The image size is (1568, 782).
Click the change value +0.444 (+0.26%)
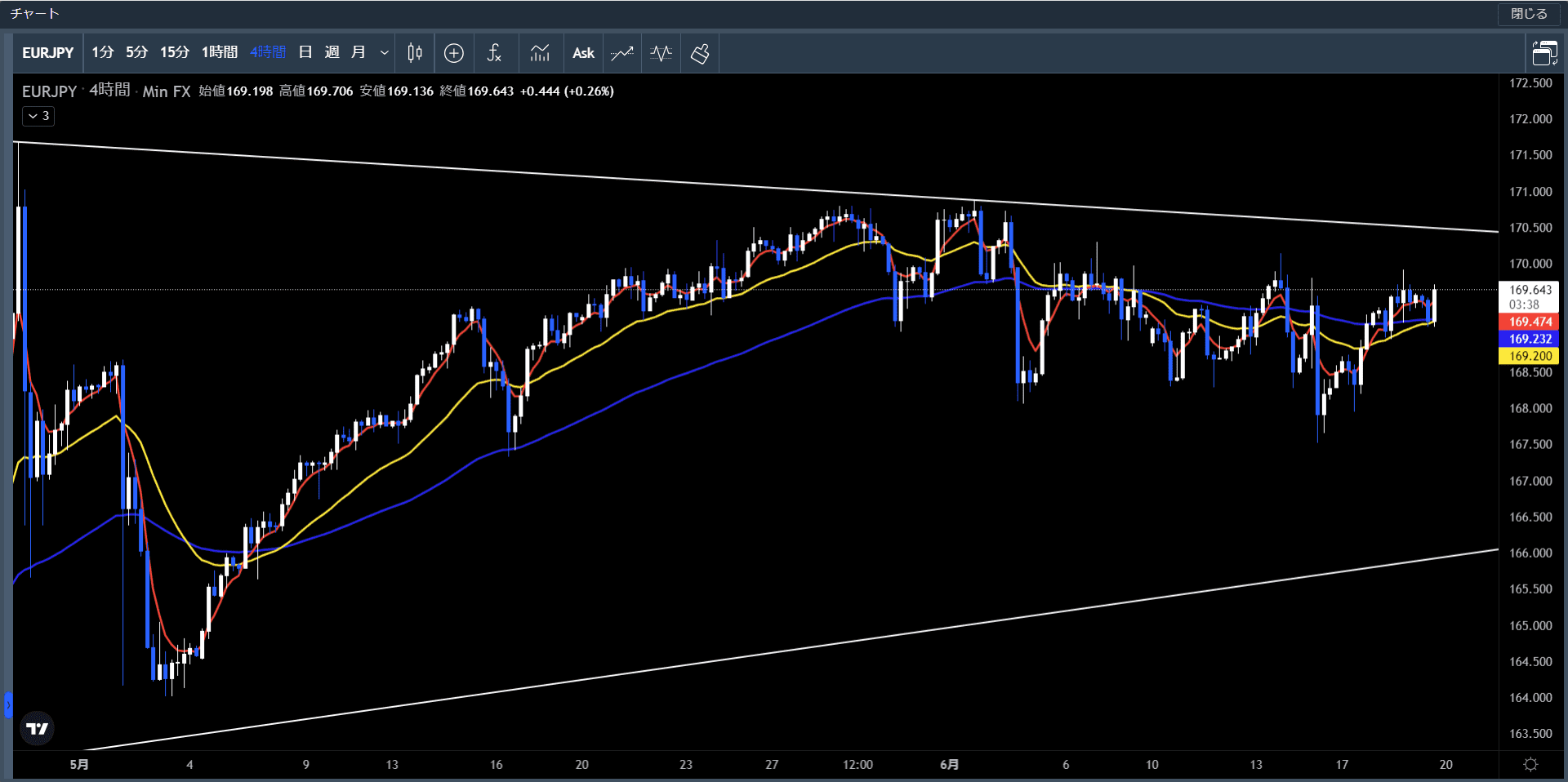[x=567, y=91]
